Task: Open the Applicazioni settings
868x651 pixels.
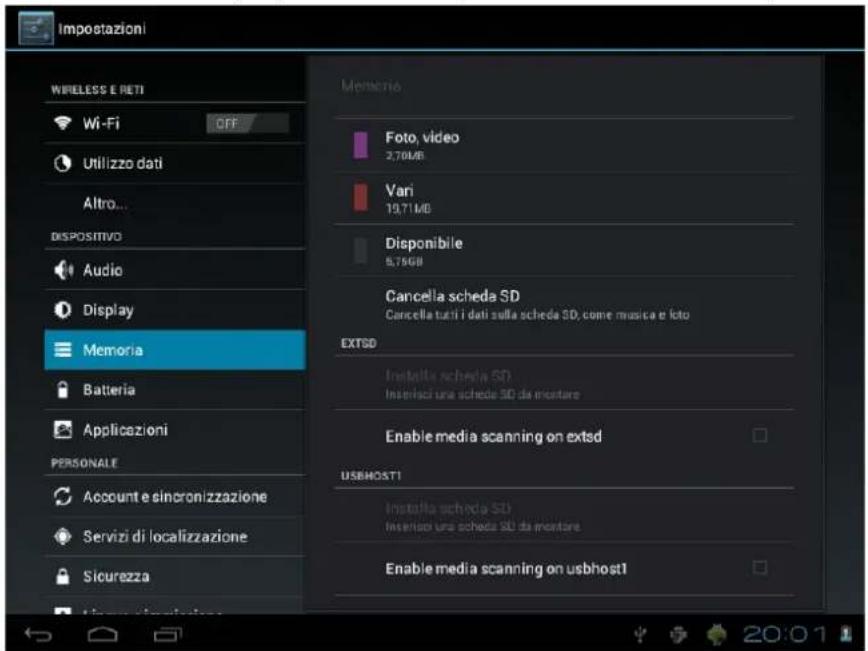Action: point(175,430)
